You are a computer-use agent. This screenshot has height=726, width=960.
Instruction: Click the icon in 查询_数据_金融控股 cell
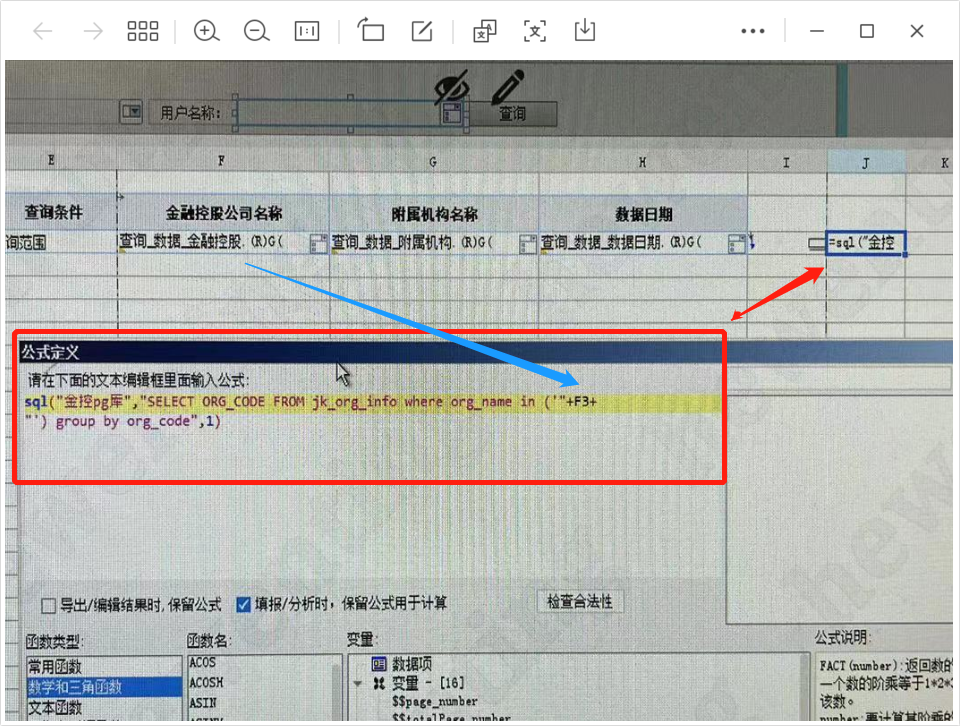tap(318, 244)
